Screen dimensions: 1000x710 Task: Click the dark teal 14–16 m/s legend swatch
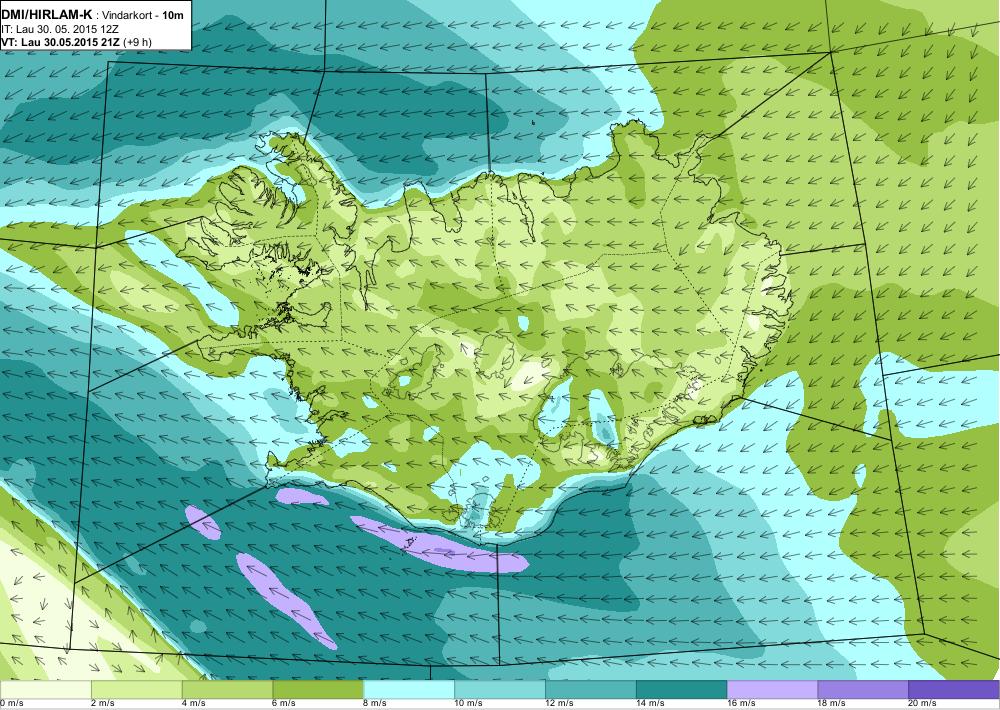tap(682, 690)
